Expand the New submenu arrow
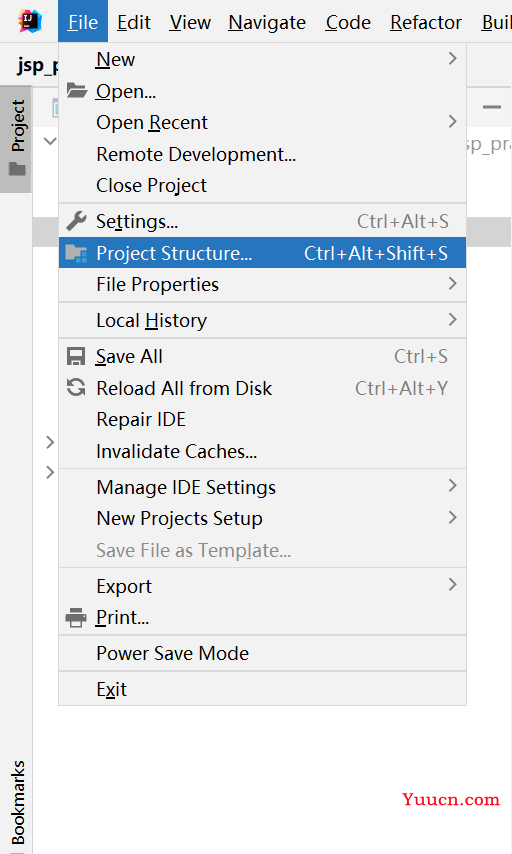512x854 pixels. [x=452, y=58]
